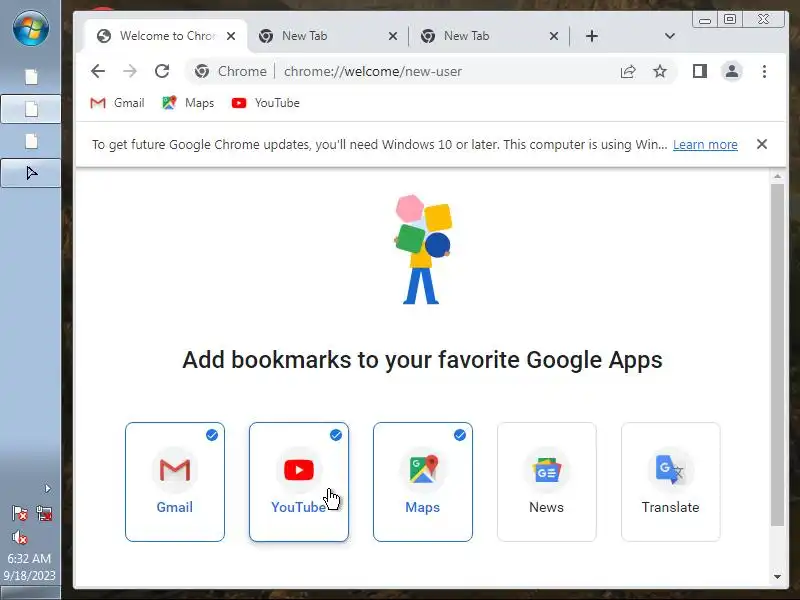Open the Gmail bookmark in bookmarks bar
The width and height of the screenshot is (800, 600).
point(117,103)
